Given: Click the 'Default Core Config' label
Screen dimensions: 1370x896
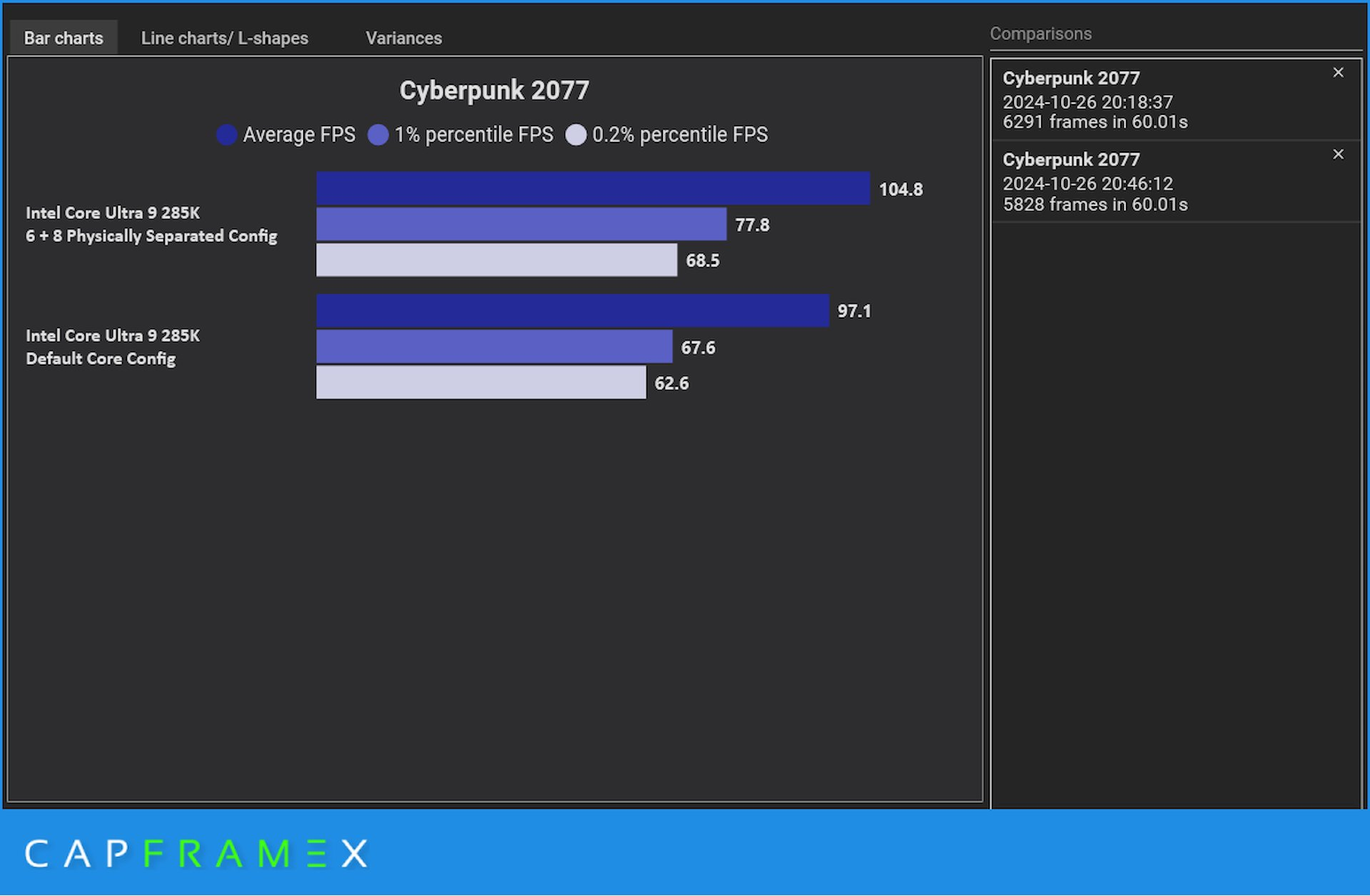Looking at the screenshot, I should [x=101, y=359].
